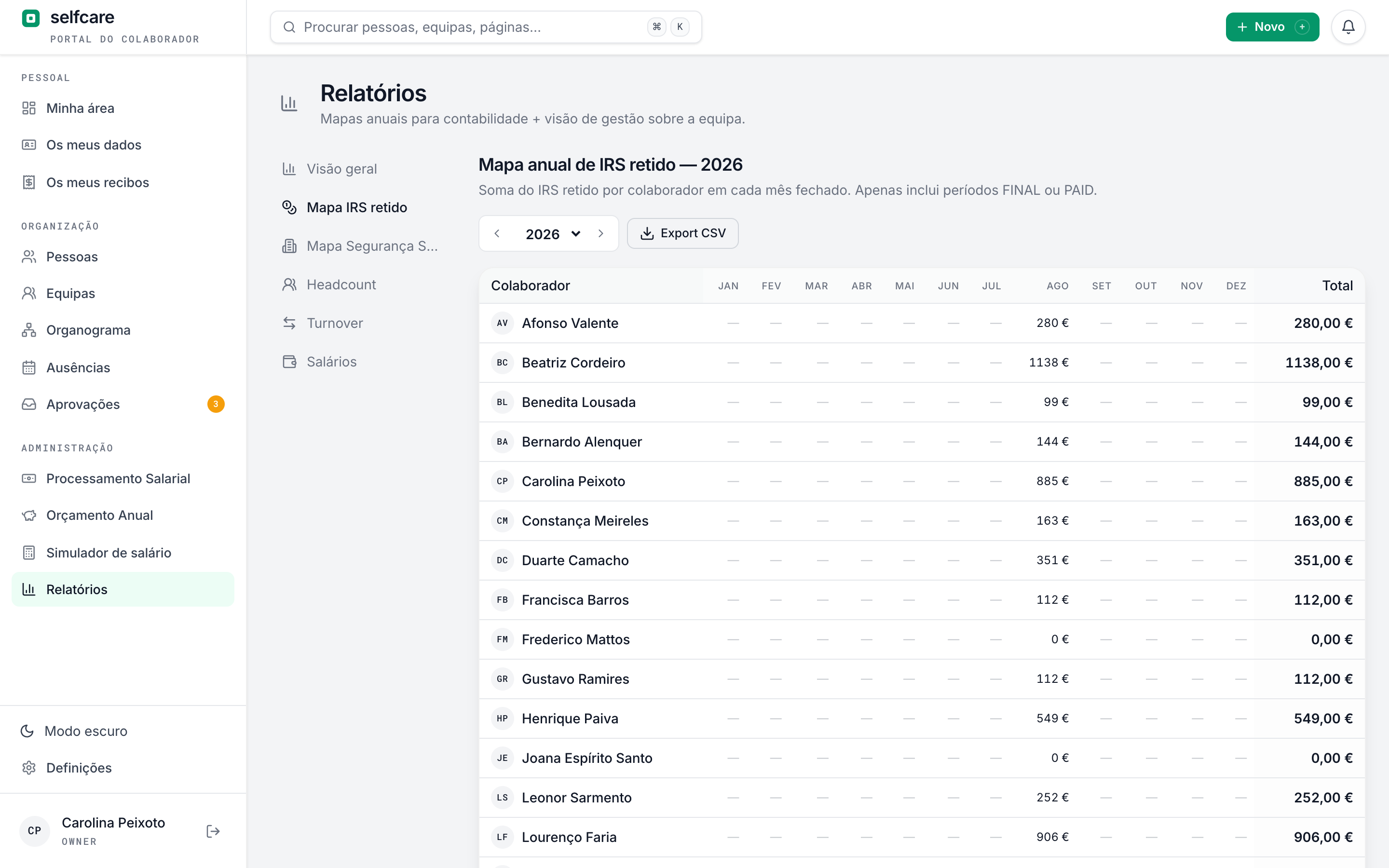Click the Os meus recibos receipt icon

[29, 182]
